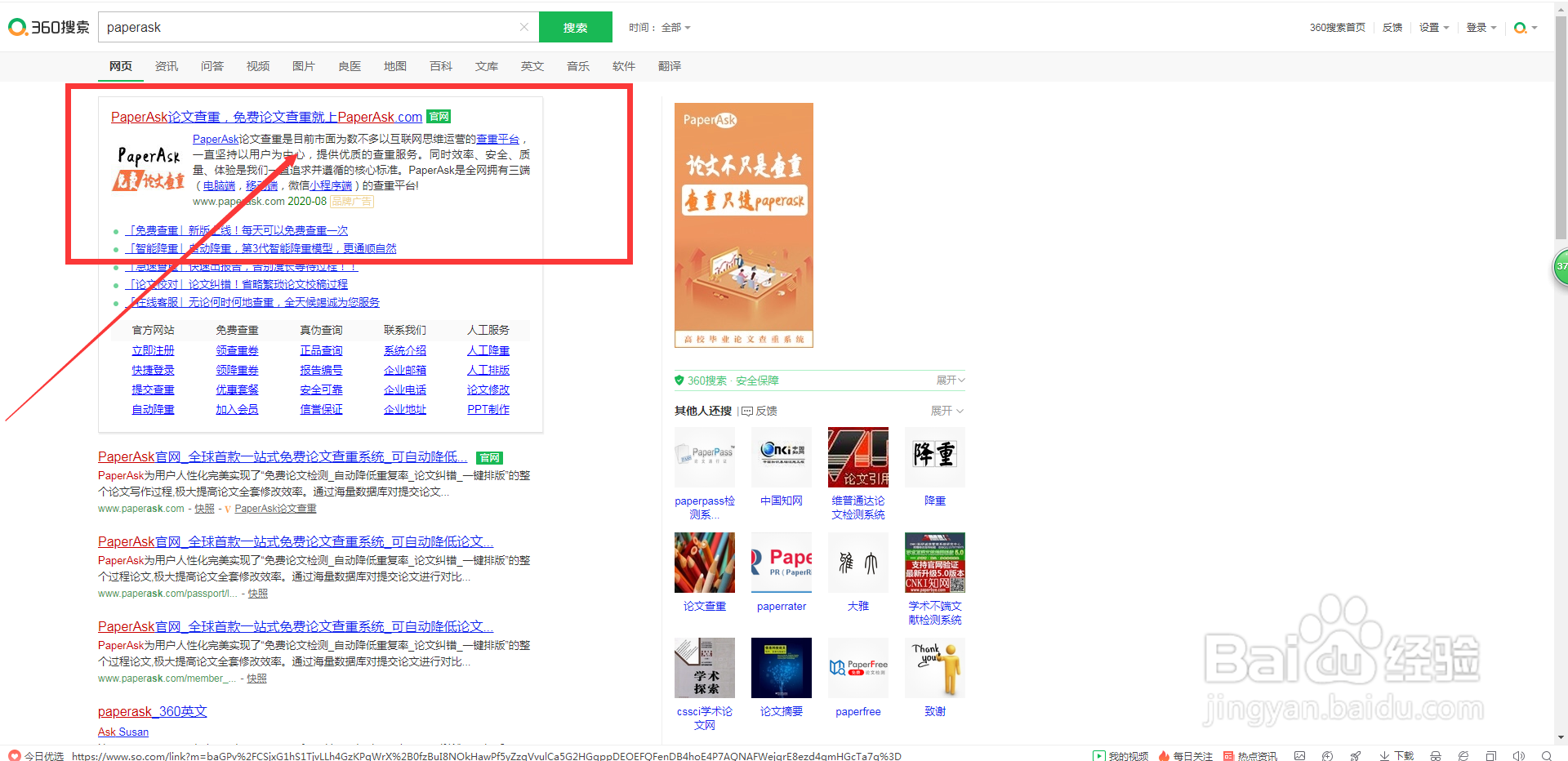Click the 人工降重 link

coord(488,350)
